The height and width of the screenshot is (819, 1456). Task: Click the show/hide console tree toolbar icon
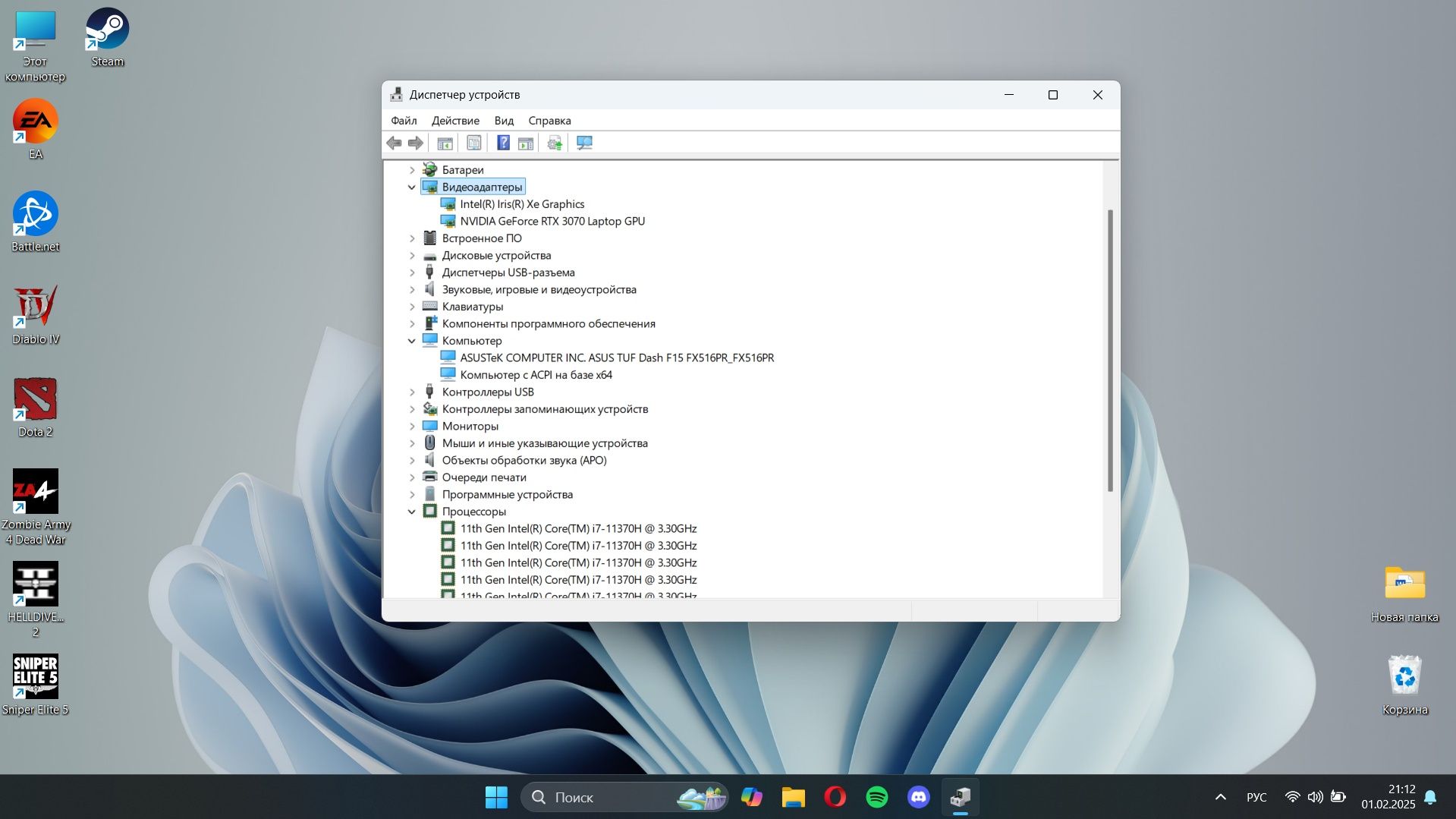point(445,143)
